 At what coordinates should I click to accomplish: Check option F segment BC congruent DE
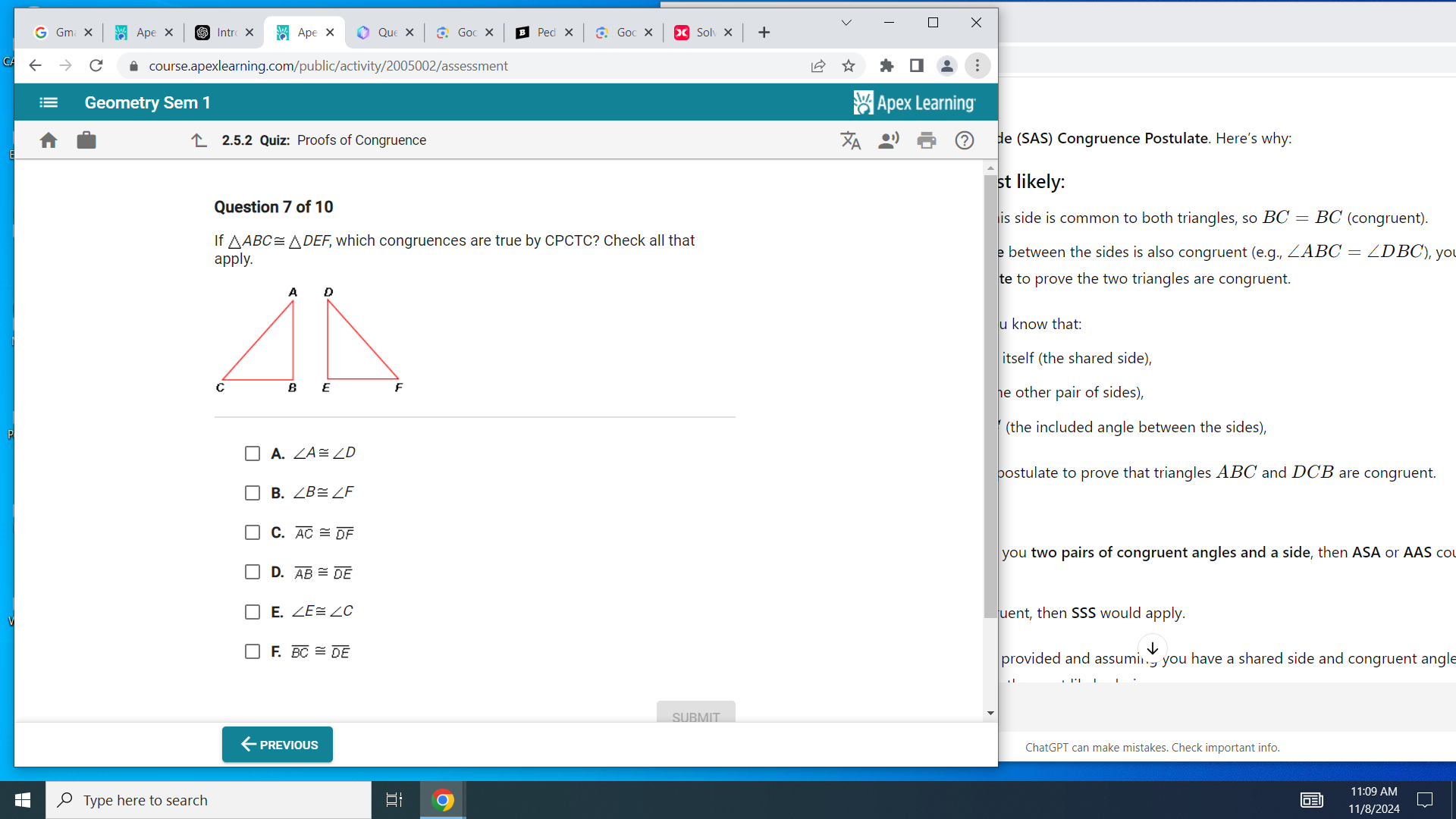[253, 651]
